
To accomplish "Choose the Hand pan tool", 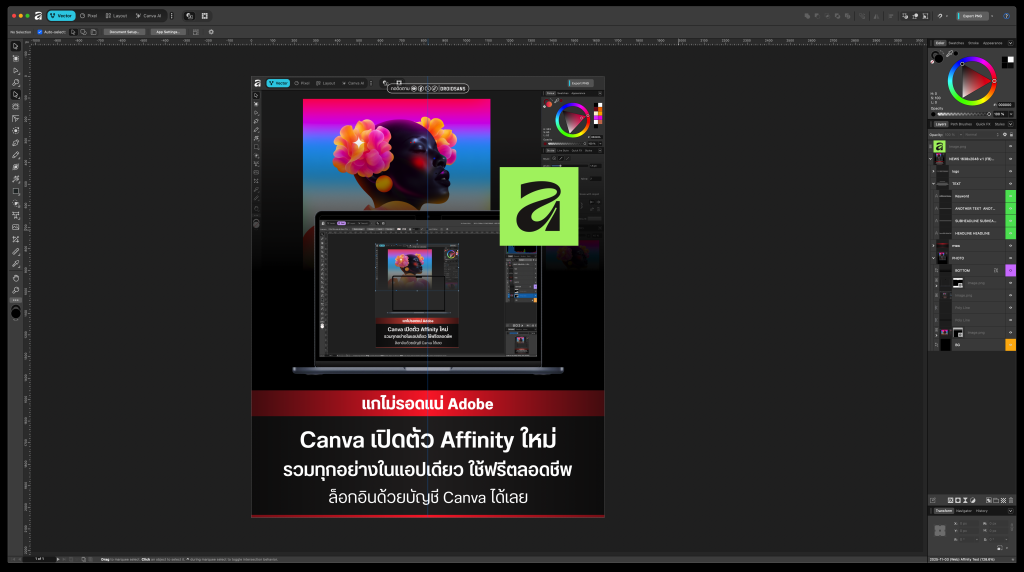I will pos(16,278).
